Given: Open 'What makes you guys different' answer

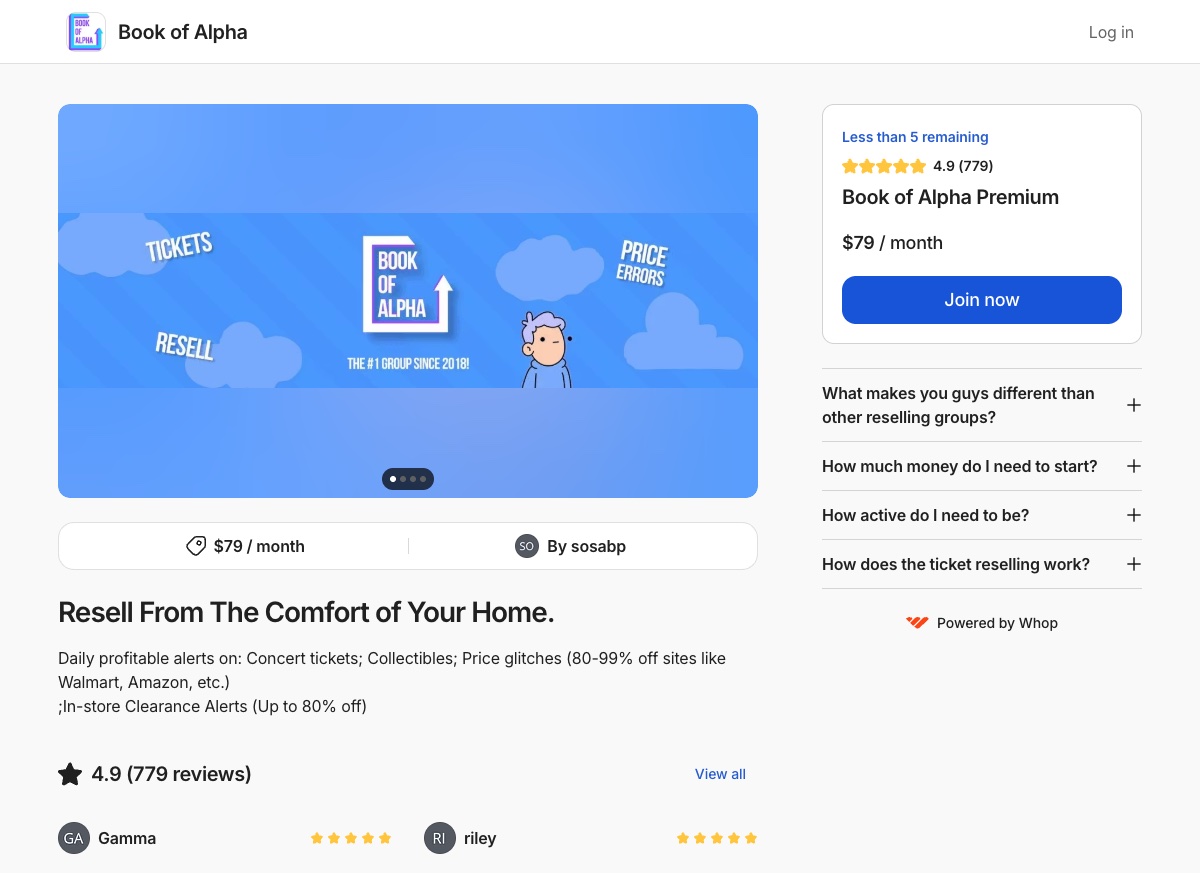Looking at the screenshot, I should 1133,405.
